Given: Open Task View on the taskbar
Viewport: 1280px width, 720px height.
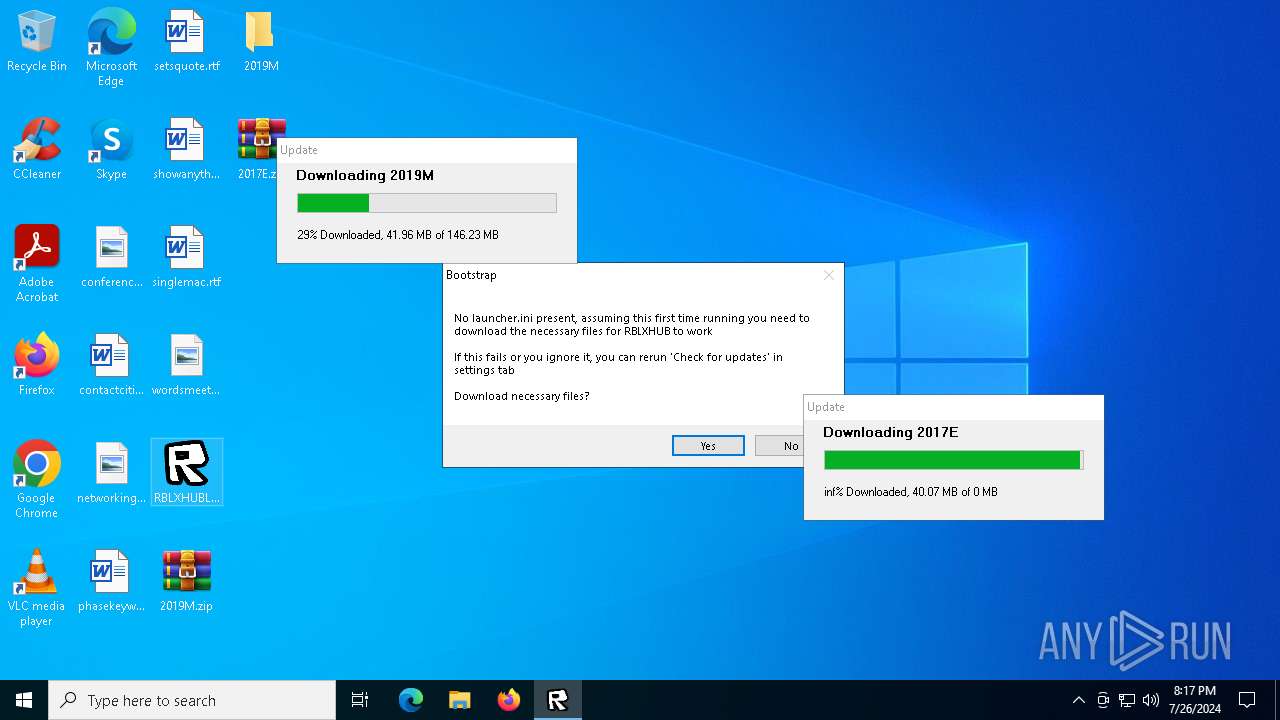Looking at the screenshot, I should tap(360, 700).
